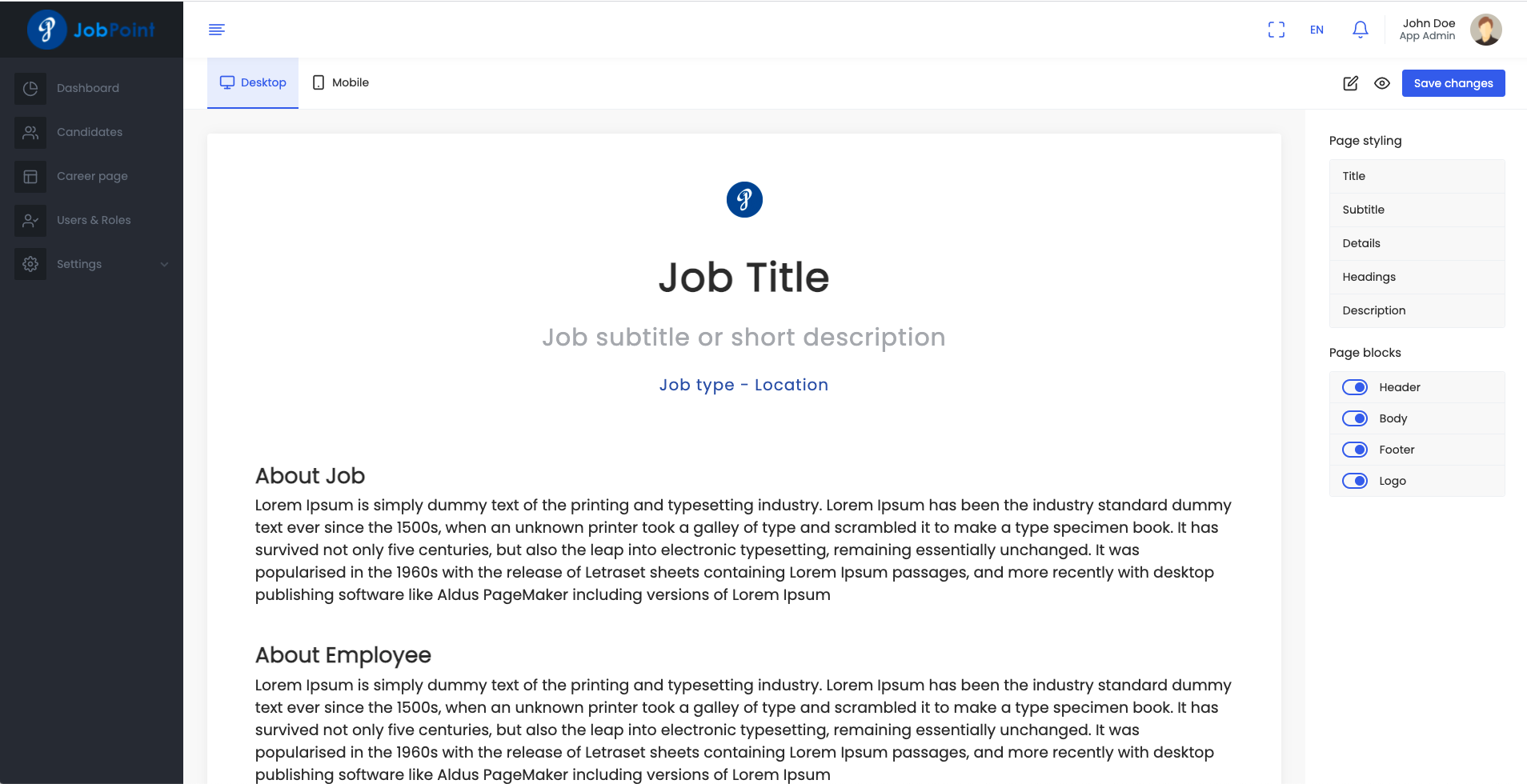Click the edit pencil icon
Viewport: 1527px width, 784px height.
(x=1350, y=83)
